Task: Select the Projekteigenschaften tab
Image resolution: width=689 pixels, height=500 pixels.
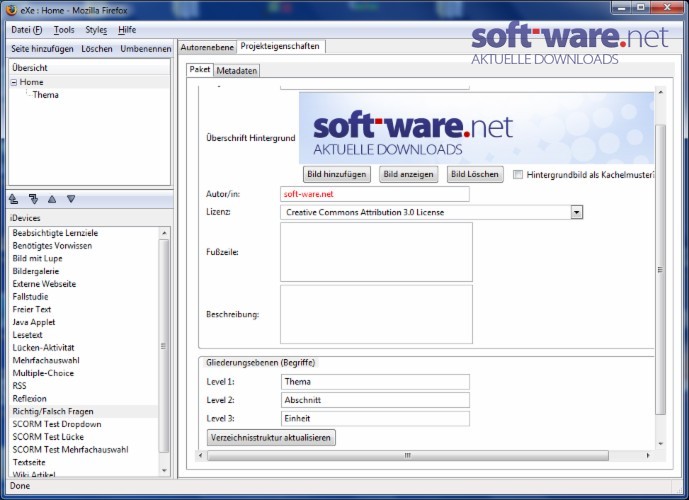Action: [x=280, y=46]
